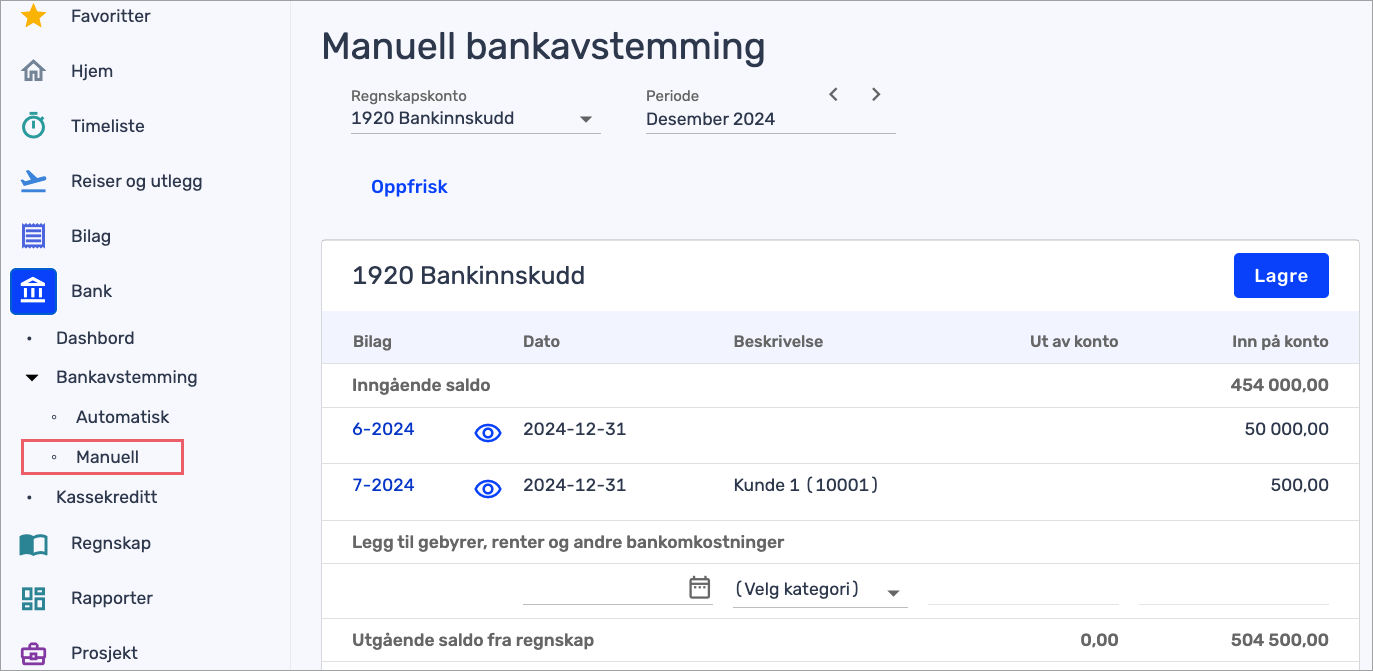
Task: Toggle eye icon for voucher 6-2024
Action: 487,432
